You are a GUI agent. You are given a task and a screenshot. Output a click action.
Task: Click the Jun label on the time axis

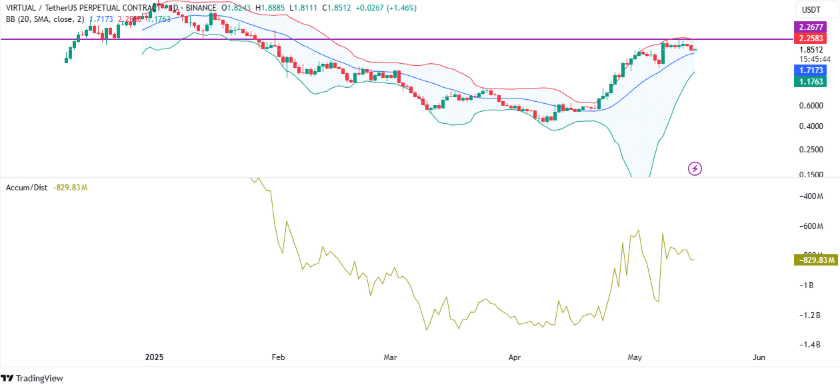758,357
